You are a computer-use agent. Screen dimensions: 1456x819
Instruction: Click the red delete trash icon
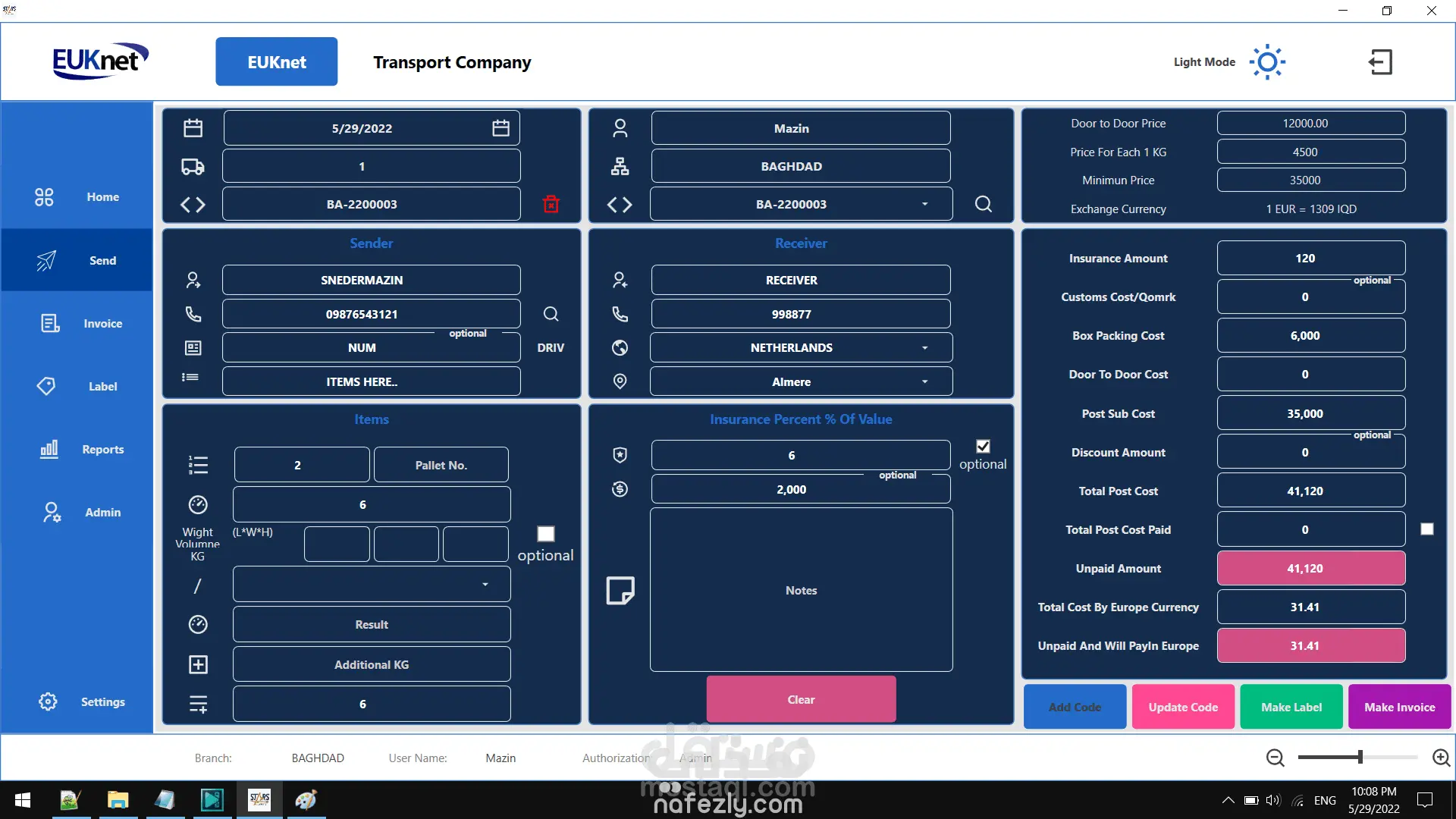[x=551, y=204]
